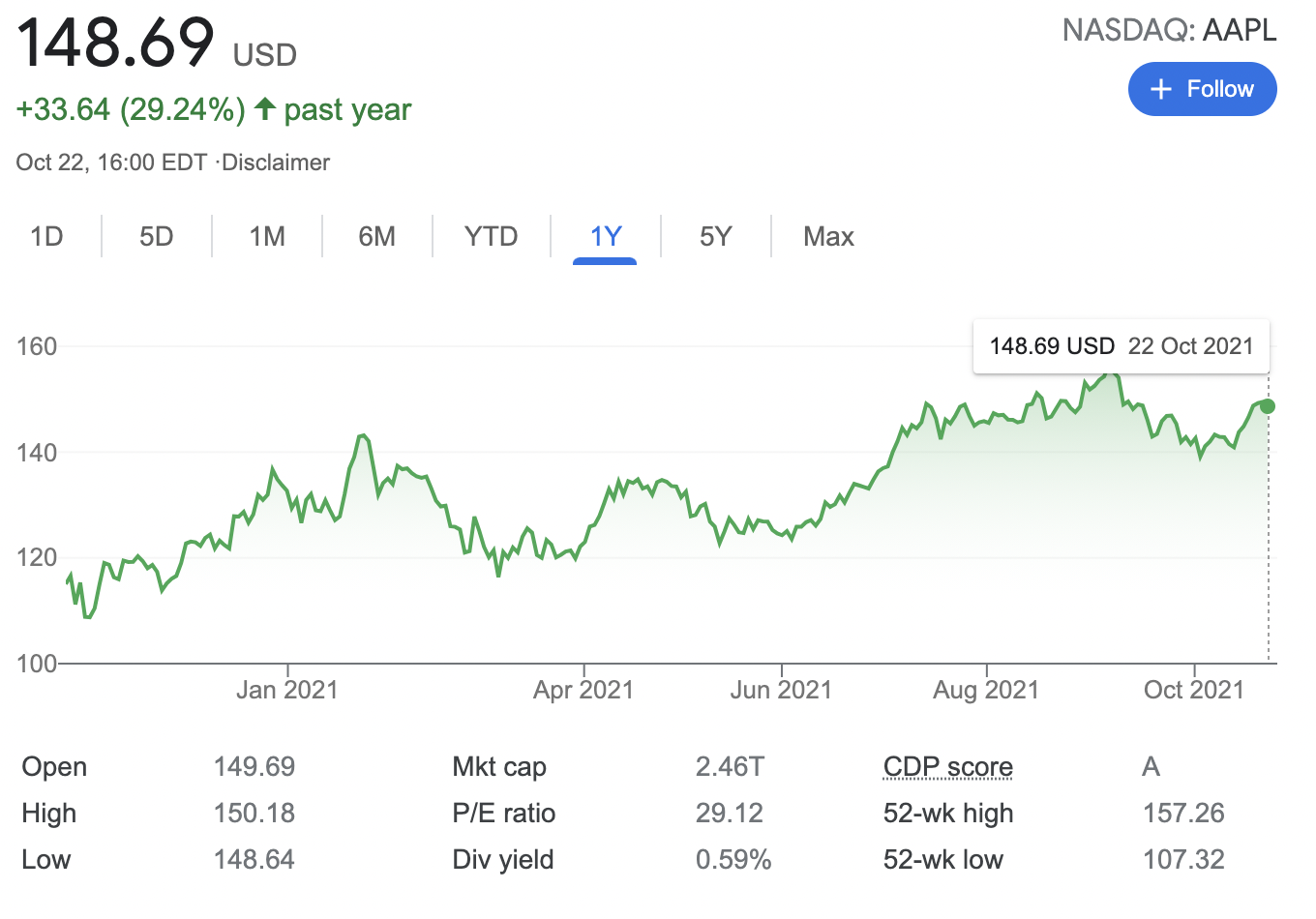The image size is (1316, 919).
Task: View the 1M price chart
Action: coord(265,235)
